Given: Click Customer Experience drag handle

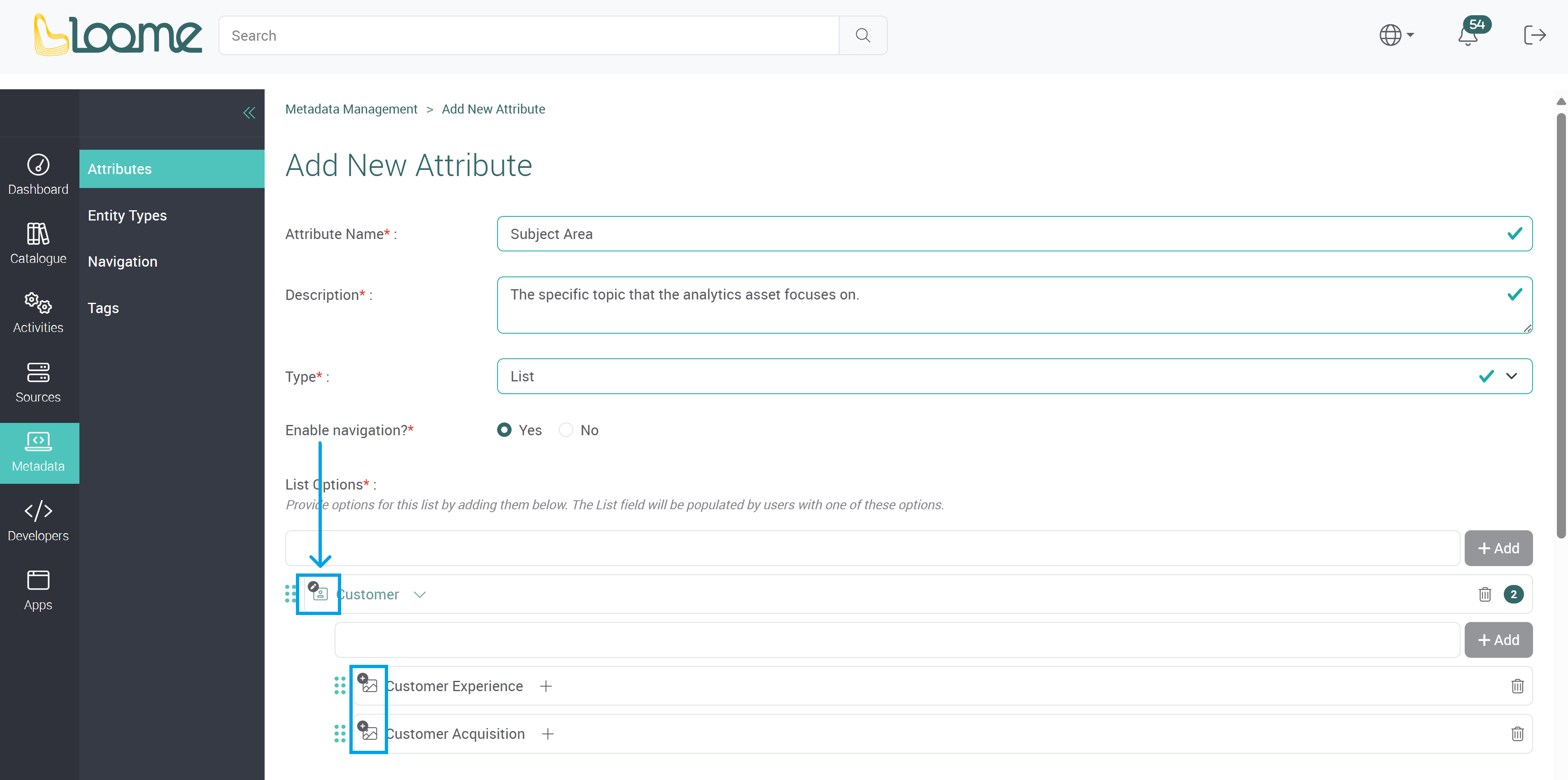Looking at the screenshot, I should pyautogui.click(x=340, y=686).
